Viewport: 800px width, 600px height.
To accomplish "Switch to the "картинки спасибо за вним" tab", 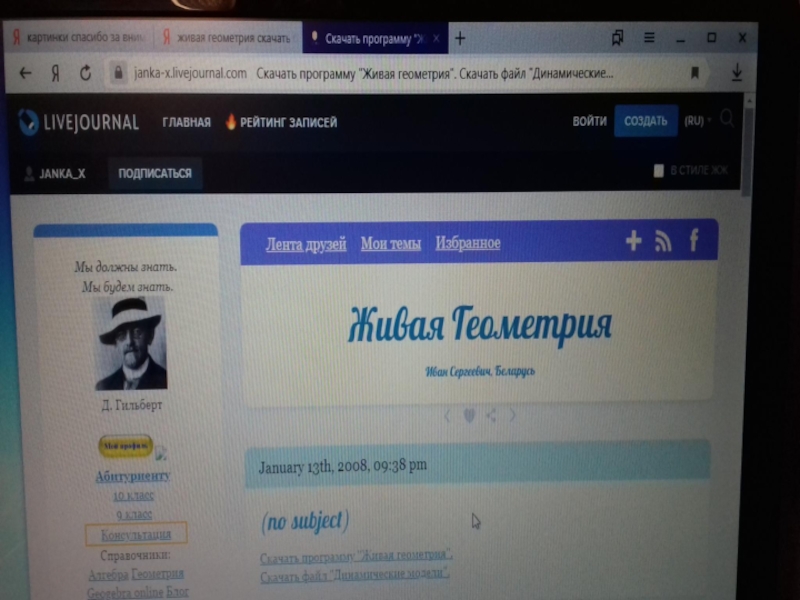I will point(78,37).
